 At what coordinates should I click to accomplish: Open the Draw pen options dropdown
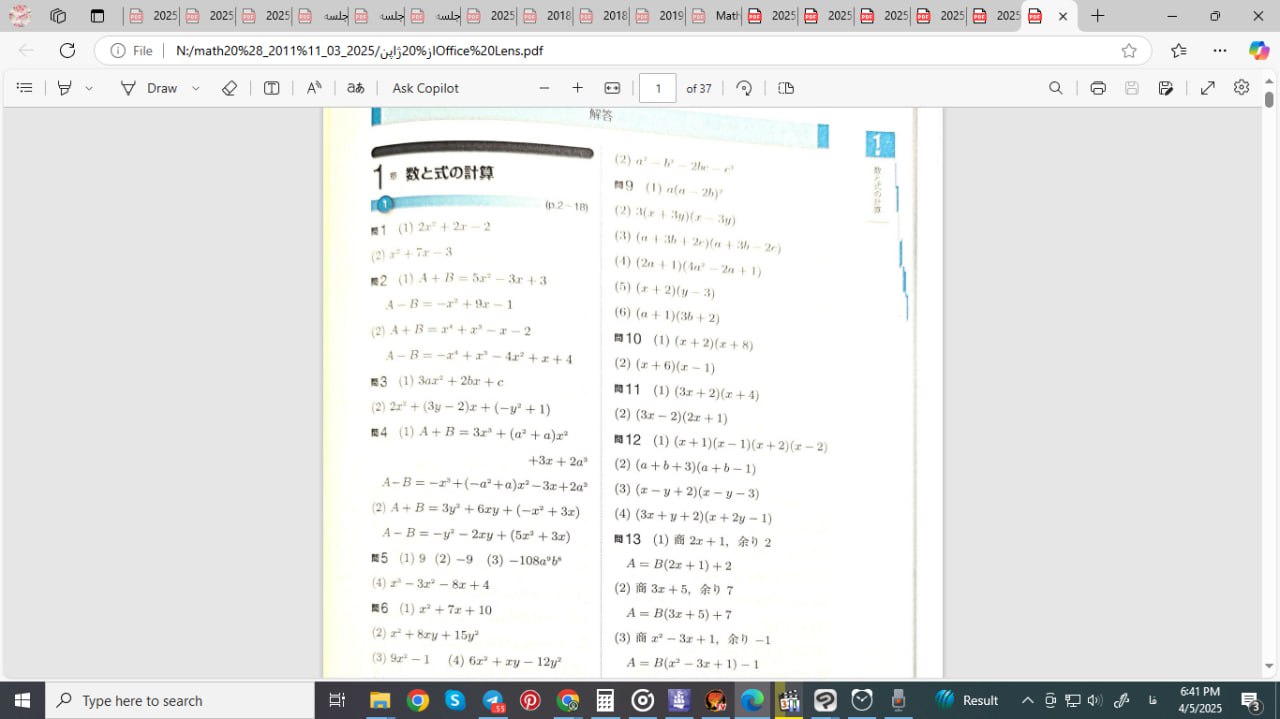195,88
